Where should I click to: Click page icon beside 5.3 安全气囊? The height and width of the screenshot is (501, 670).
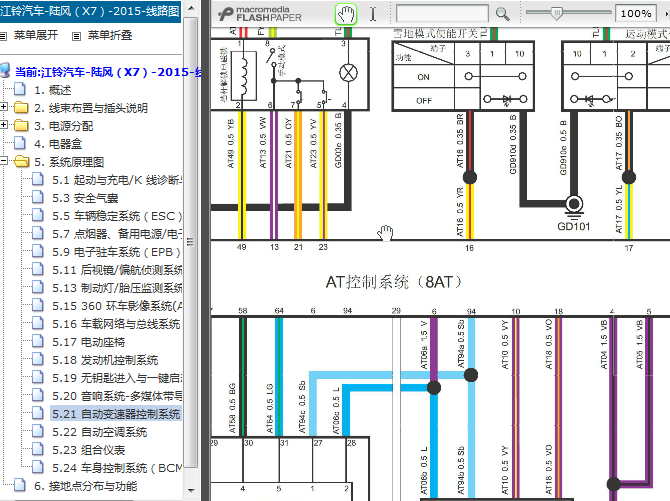click(38, 197)
